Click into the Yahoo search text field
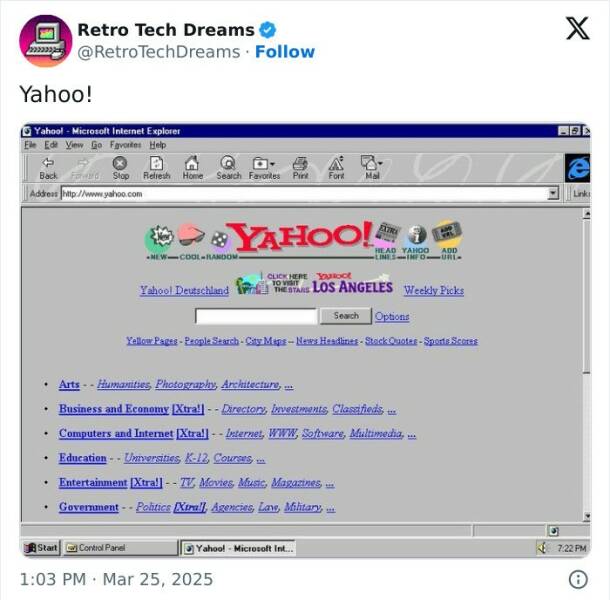 pos(256,316)
